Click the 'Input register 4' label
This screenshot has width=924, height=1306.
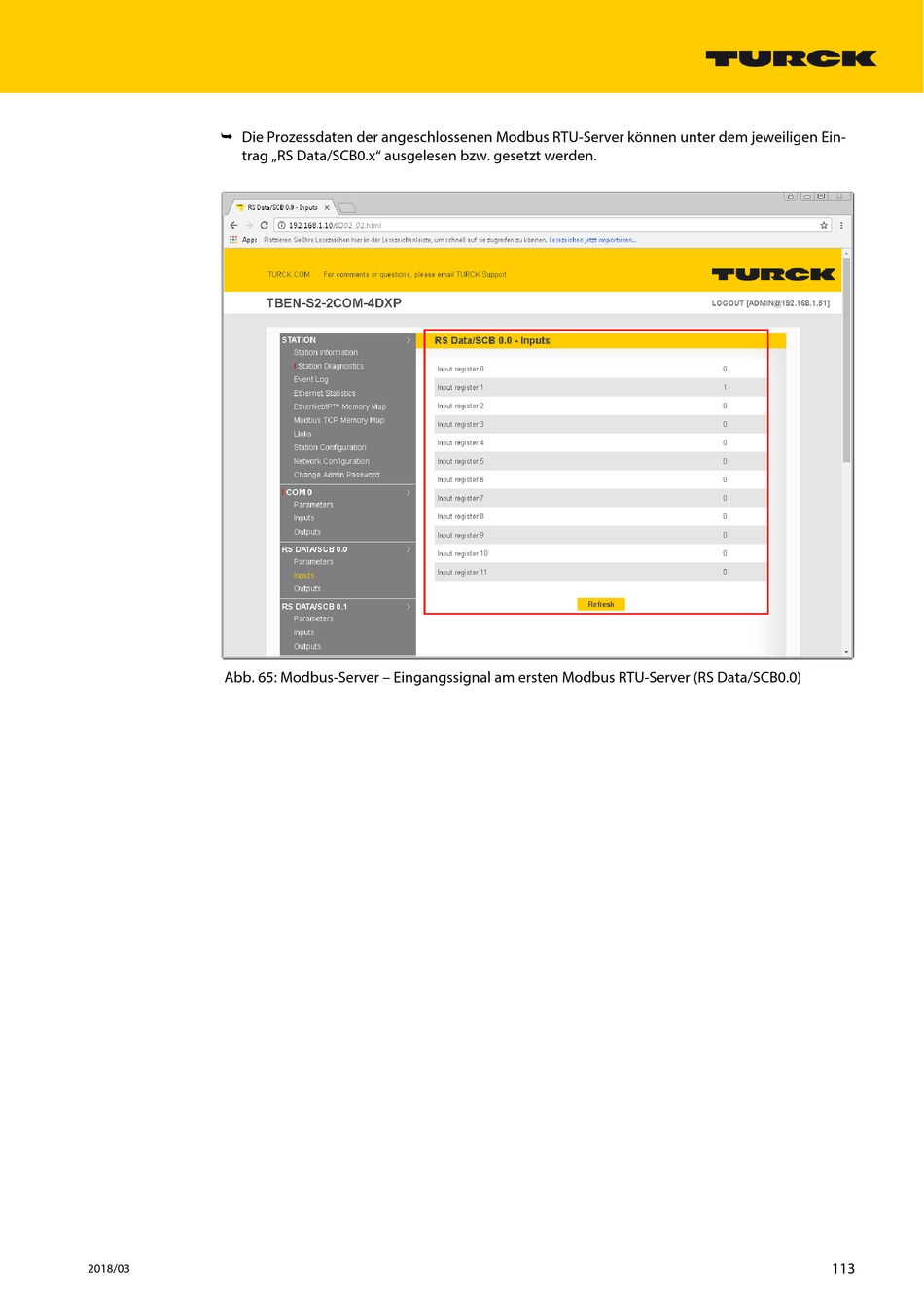[460, 443]
